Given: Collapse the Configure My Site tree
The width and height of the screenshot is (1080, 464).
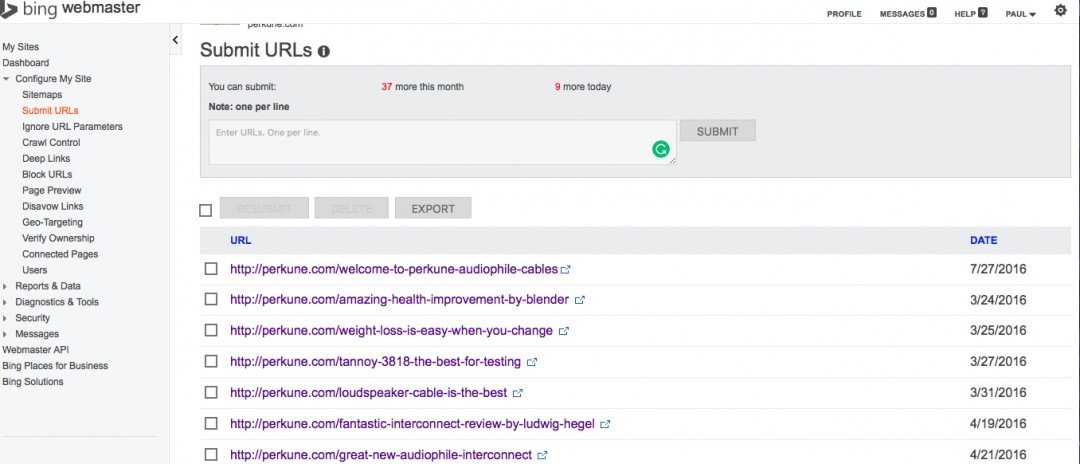Looking at the screenshot, I should (6, 79).
